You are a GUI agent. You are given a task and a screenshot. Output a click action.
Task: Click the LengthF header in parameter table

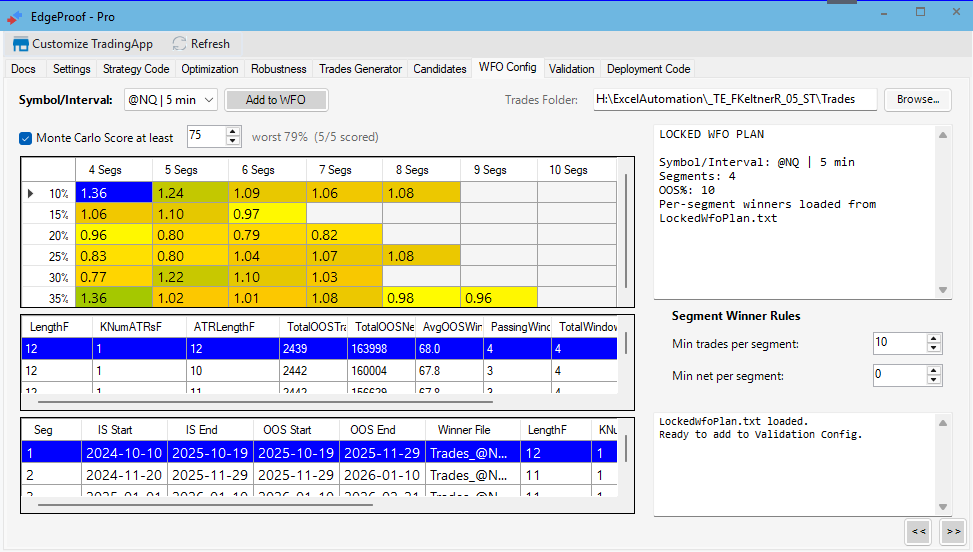58,327
